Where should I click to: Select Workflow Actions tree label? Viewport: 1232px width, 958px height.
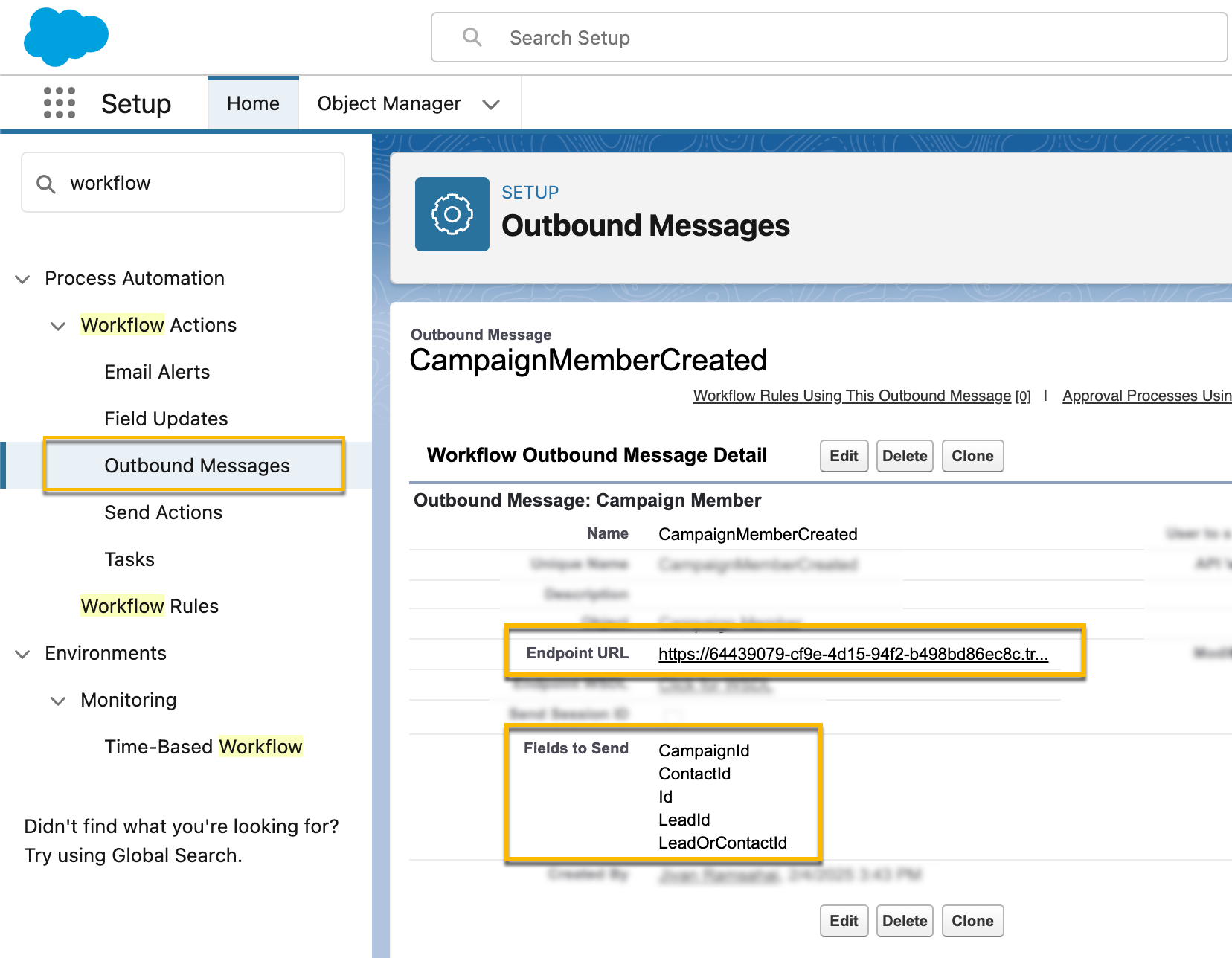[158, 325]
